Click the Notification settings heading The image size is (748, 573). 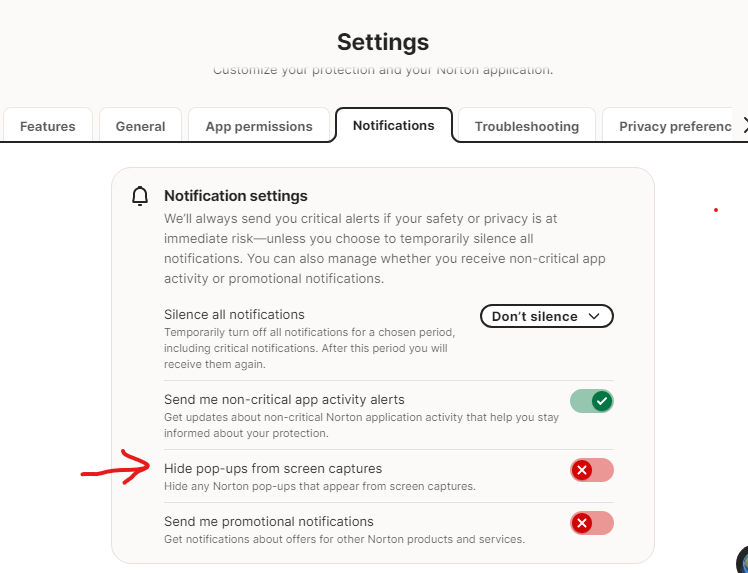tap(236, 196)
